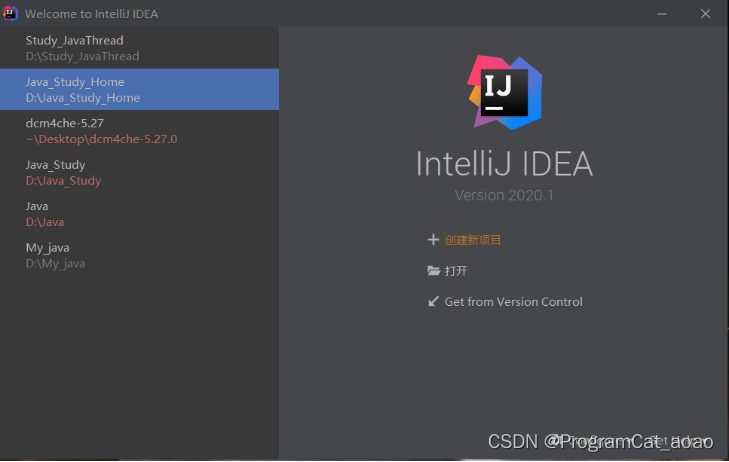Open the My_java recent project
The width and height of the screenshot is (729, 462).
click(x=139, y=255)
